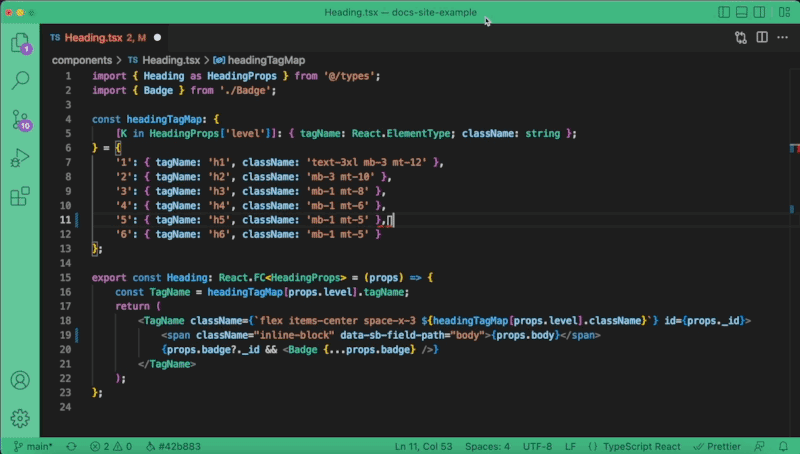Open the Extensions view
The image size is (800, 454).
20,196
